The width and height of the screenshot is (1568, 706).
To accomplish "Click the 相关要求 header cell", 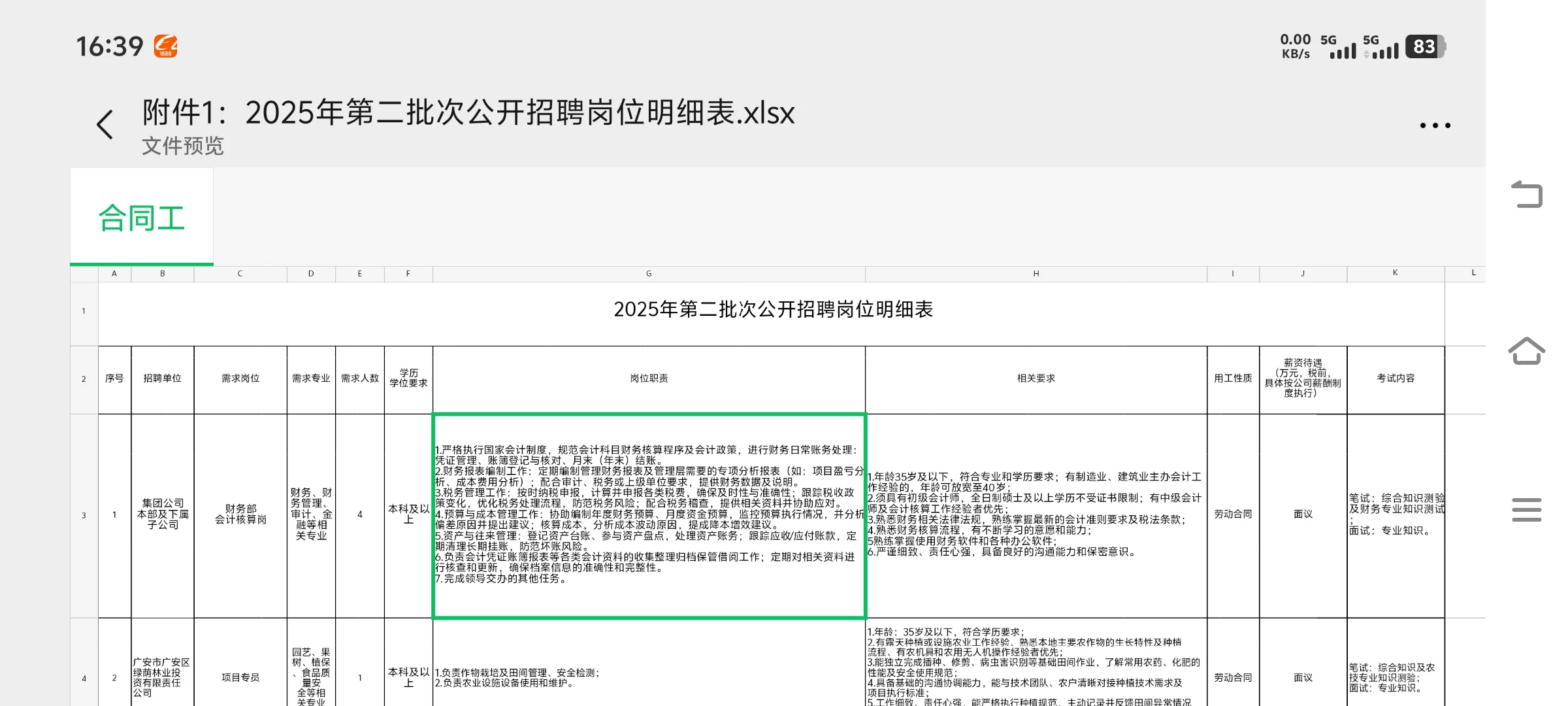I will [1036, 378].
